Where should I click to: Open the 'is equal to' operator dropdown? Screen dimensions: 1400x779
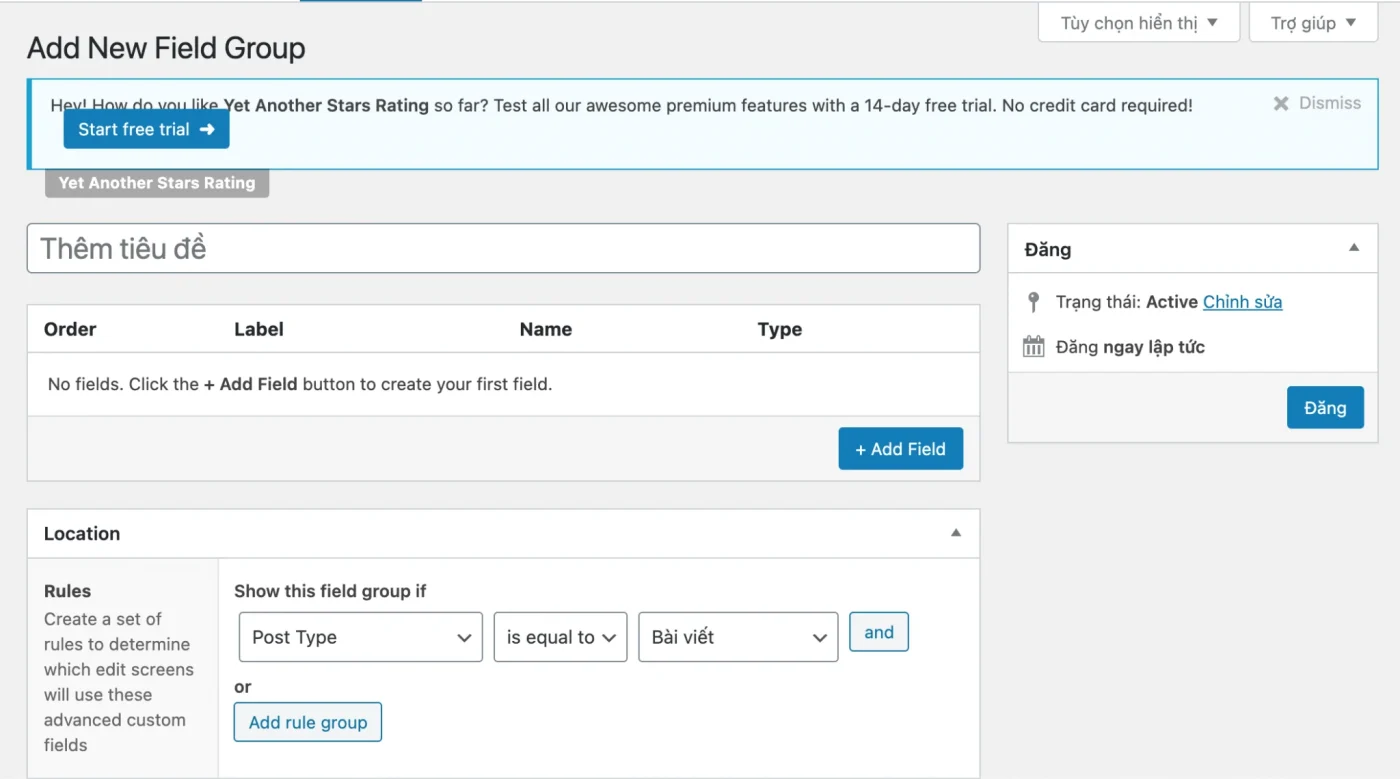tap(560, 637)
